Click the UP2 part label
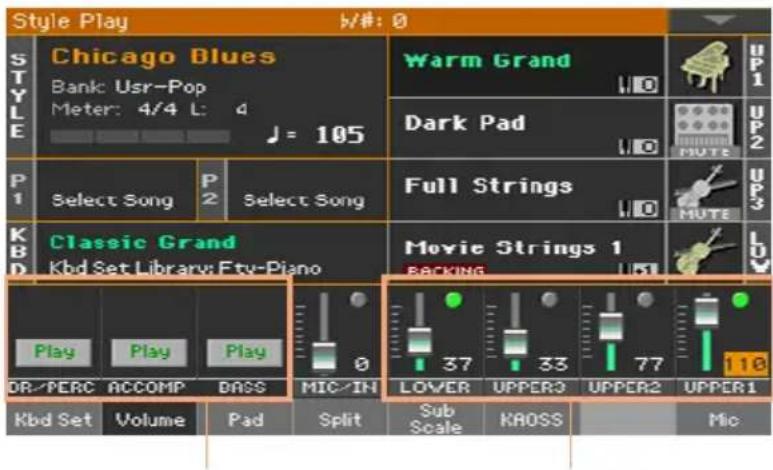This screenshot has width=773, height=470. coord(757,129)
